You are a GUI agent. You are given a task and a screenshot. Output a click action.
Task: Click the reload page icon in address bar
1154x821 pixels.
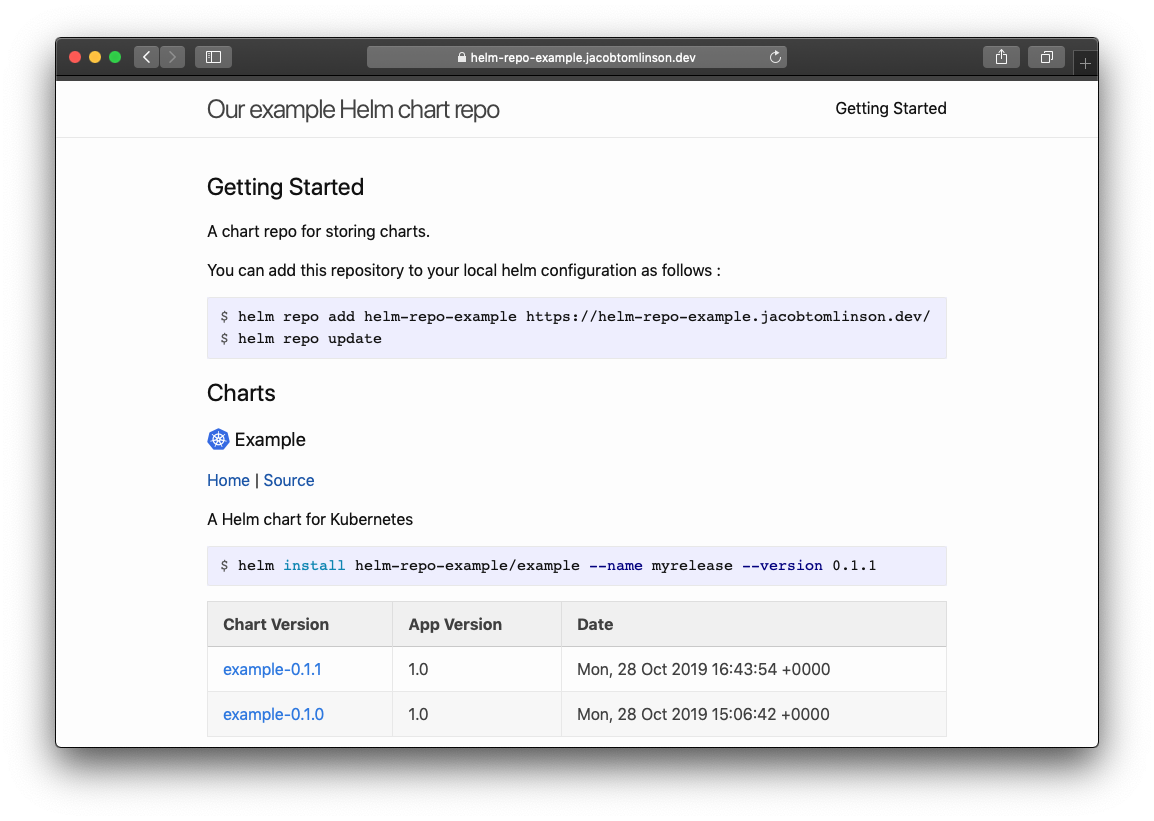pyautogui.click(x=775, y=57)
